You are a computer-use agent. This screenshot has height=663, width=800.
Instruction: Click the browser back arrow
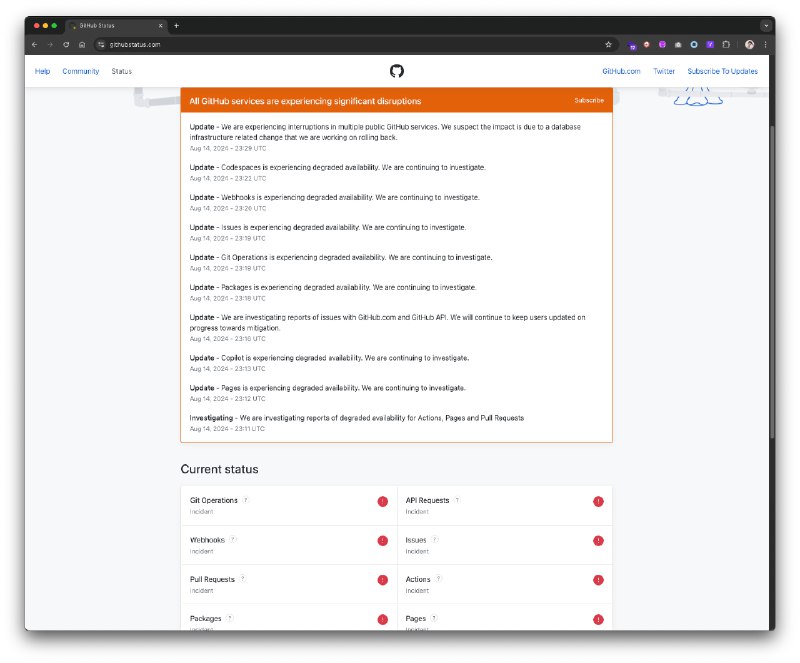(x=35, y=44)
